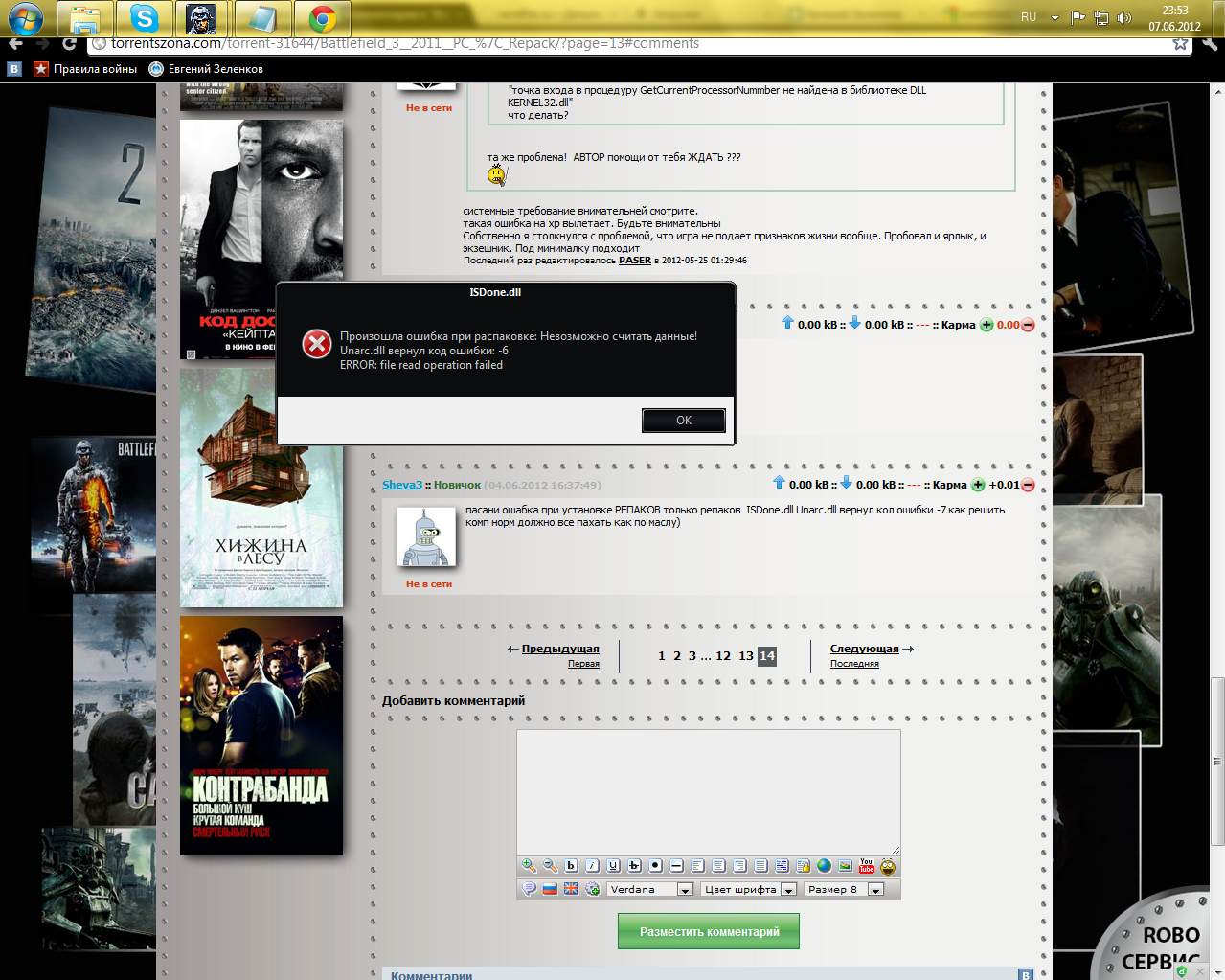Click the zoom-in magnifier in comment editor
The image size is (1225, 980).
529,866
